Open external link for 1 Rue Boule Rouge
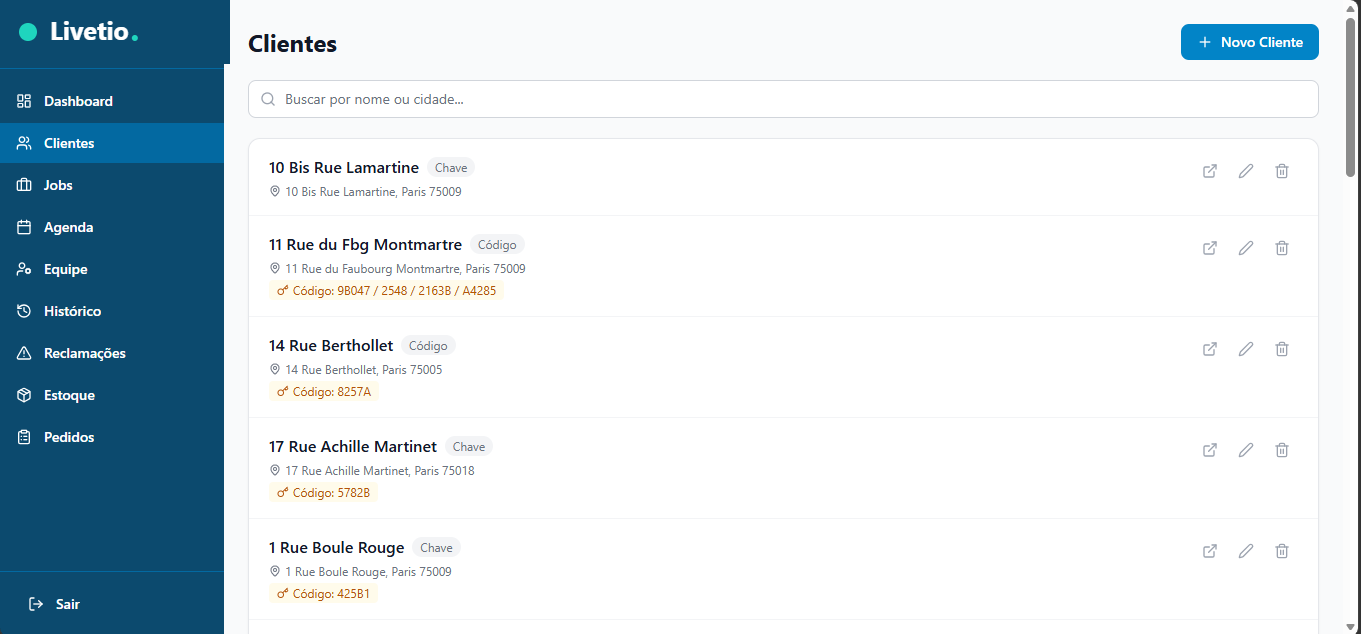This screenshot has height=634, width=1361. click(x=1210, y=551)
